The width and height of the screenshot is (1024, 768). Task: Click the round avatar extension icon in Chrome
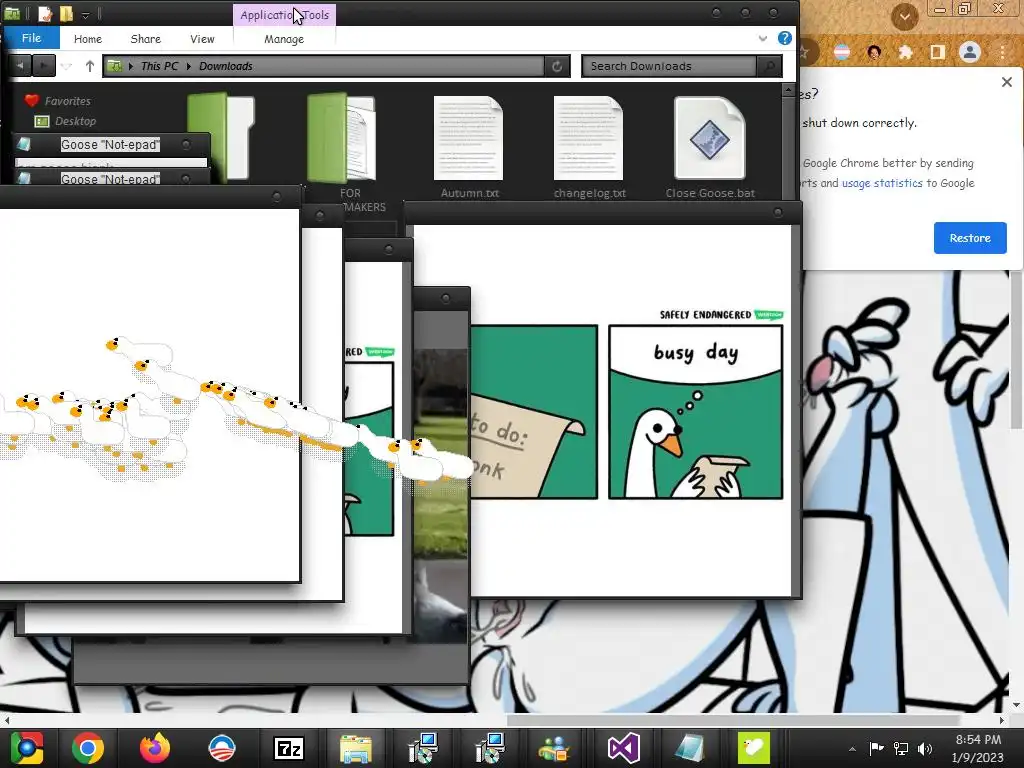coord(874,52)
